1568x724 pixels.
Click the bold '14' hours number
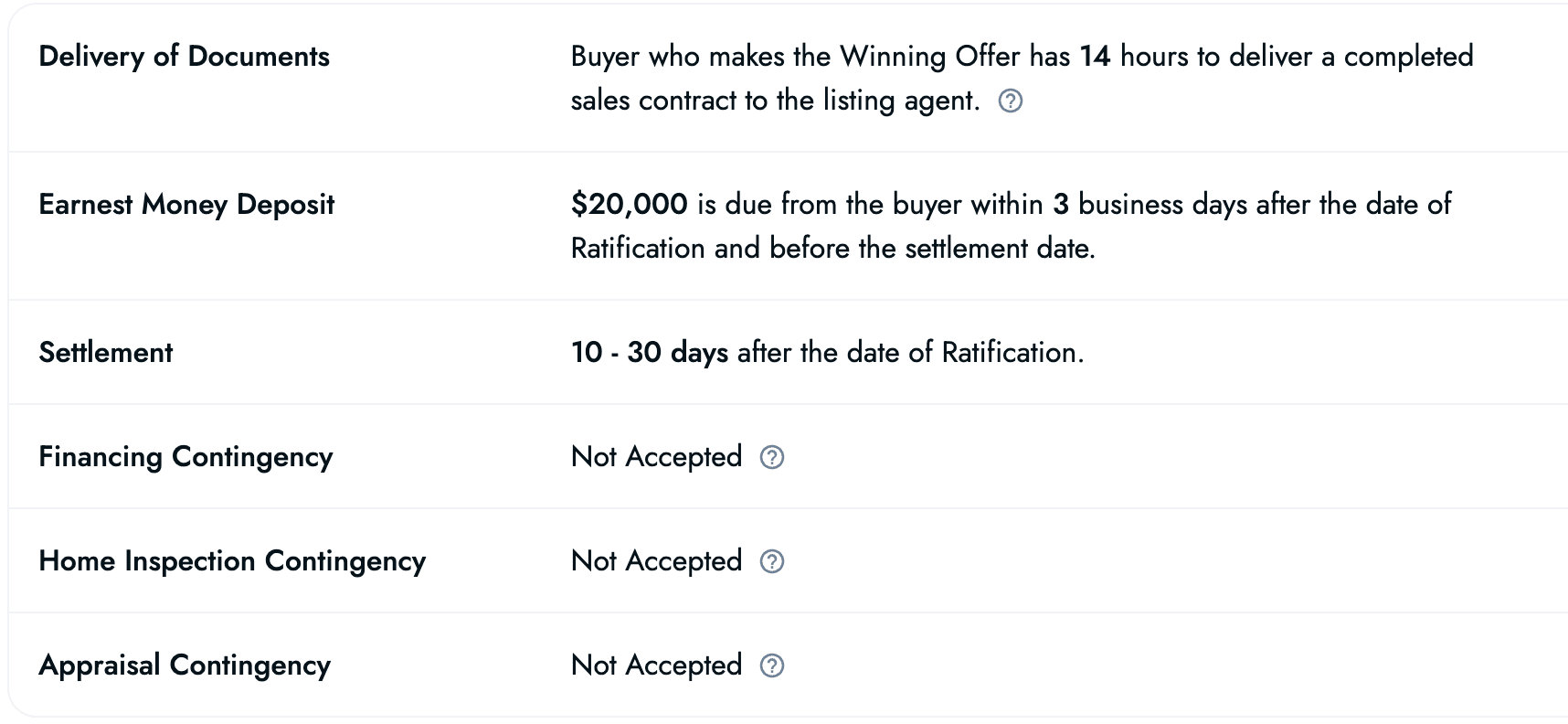click(x=1095, y=57)
